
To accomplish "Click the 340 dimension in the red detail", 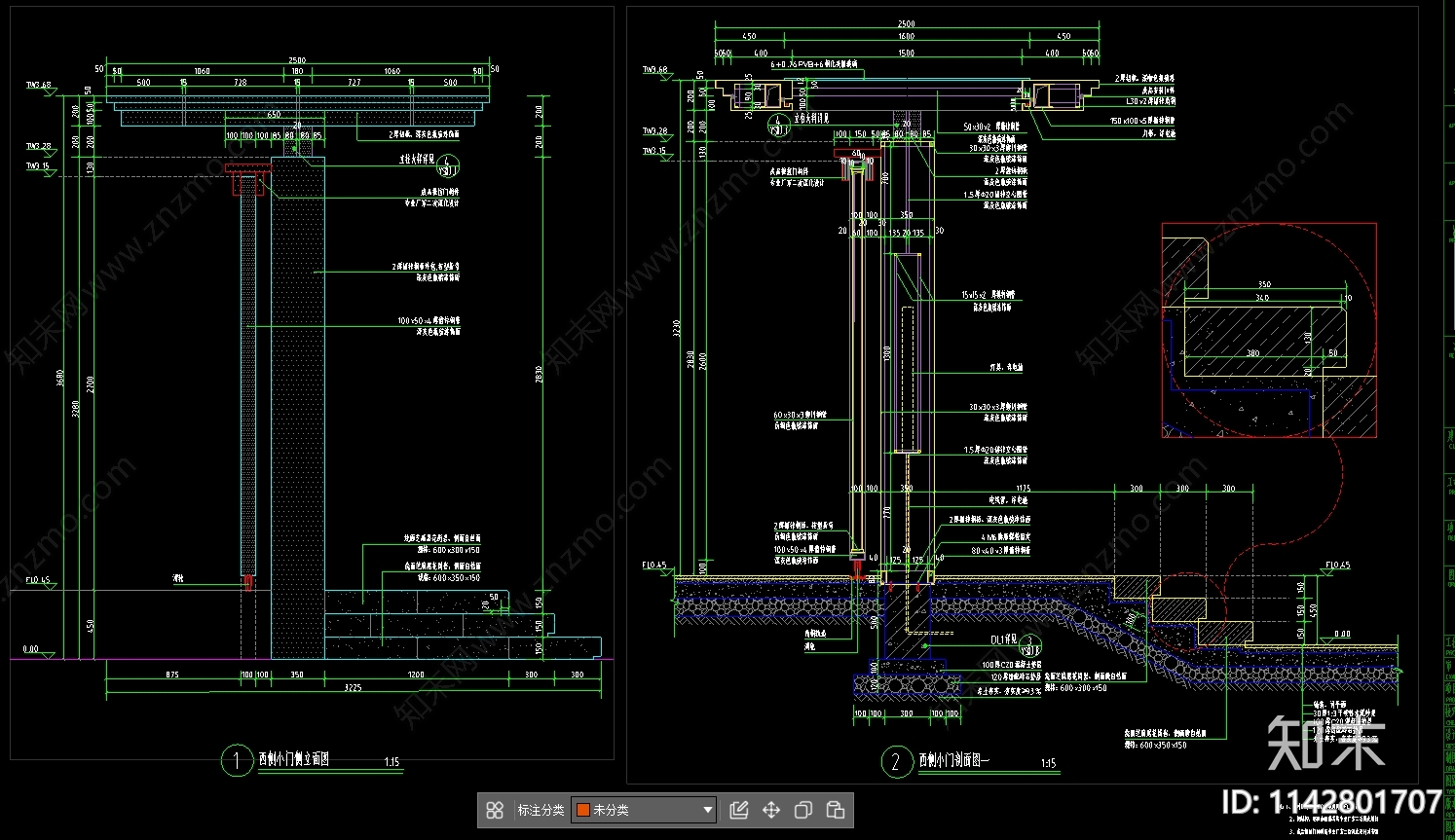I will coord(1262,298).
